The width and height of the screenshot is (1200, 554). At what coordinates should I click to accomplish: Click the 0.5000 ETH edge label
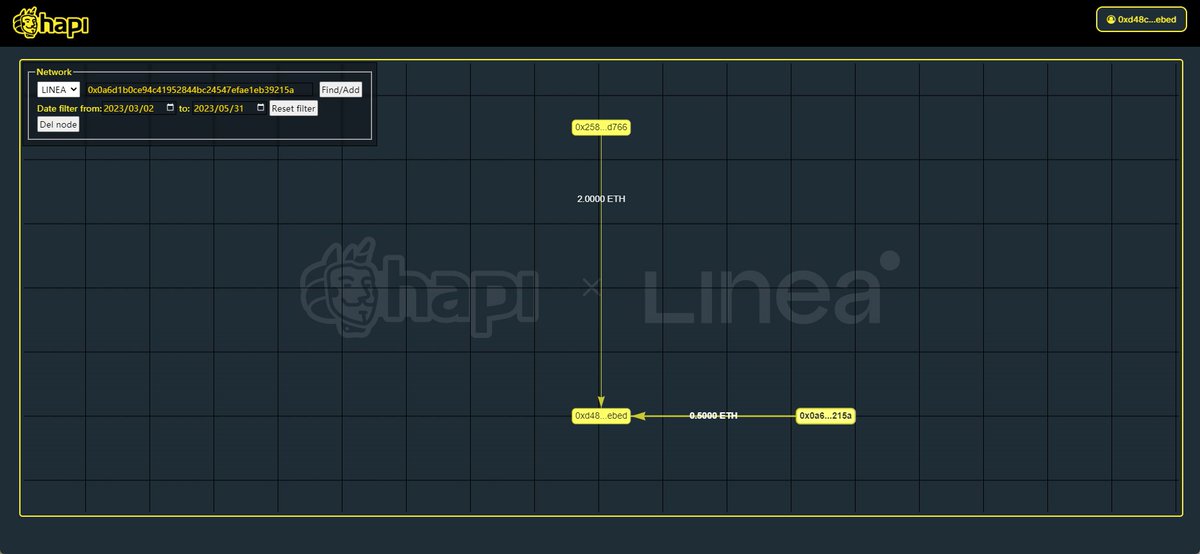714,415
